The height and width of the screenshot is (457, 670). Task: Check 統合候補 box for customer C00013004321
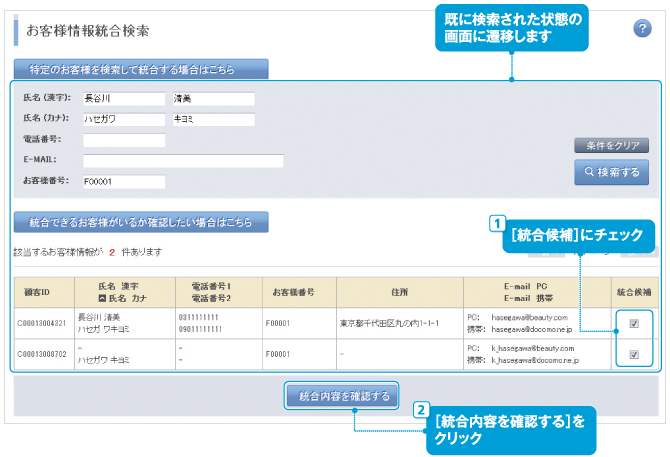(634, 323)
